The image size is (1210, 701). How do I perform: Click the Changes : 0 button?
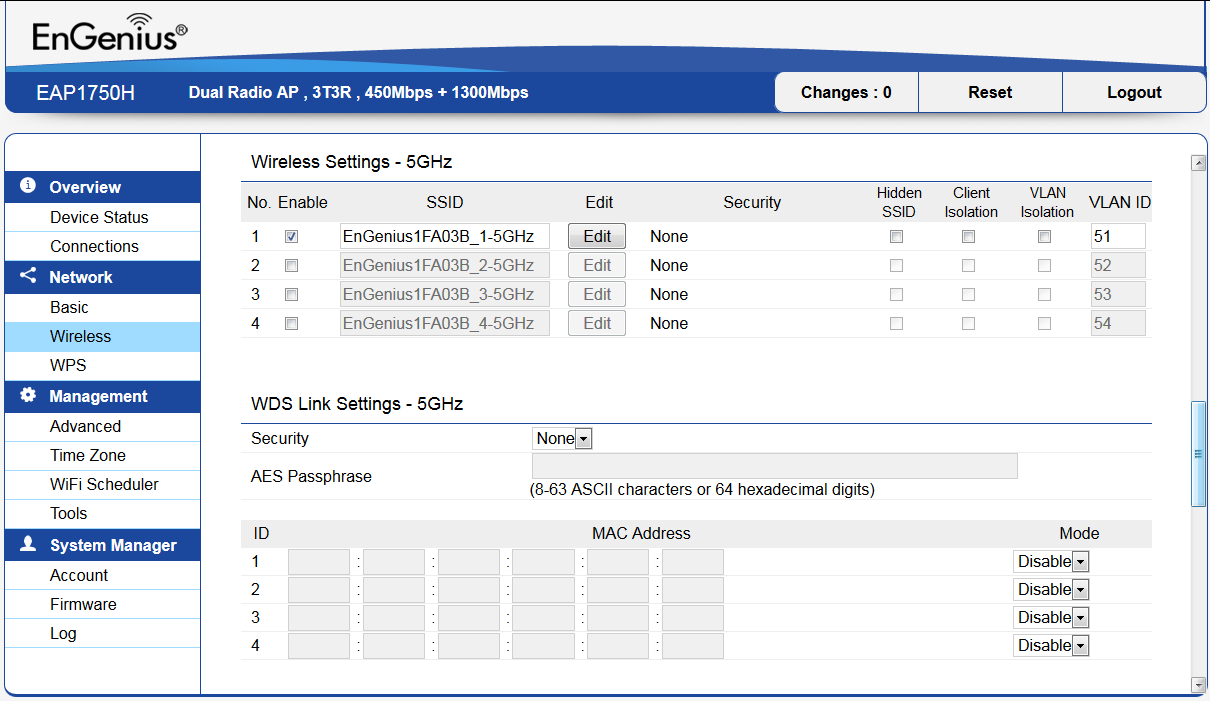(846, 92)
